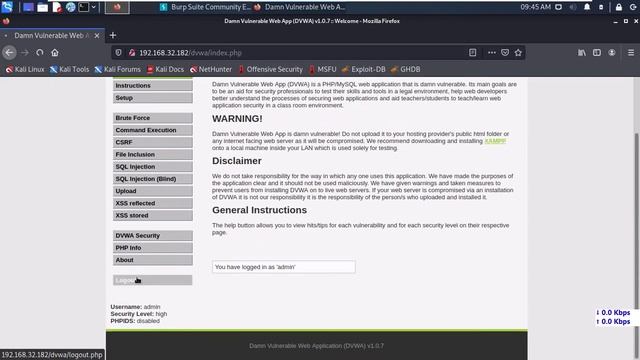Open XSS reflected page
This screenshot has height=360, width=640.
click(153, 203)
